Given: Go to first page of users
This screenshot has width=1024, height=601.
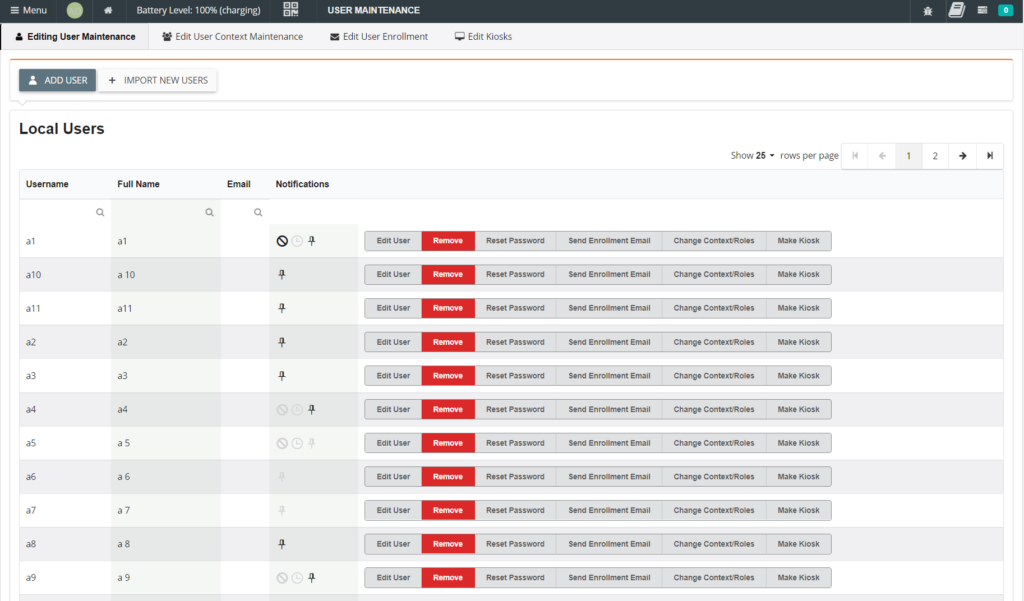Looking at the screenshot, I should click(855, 155).
